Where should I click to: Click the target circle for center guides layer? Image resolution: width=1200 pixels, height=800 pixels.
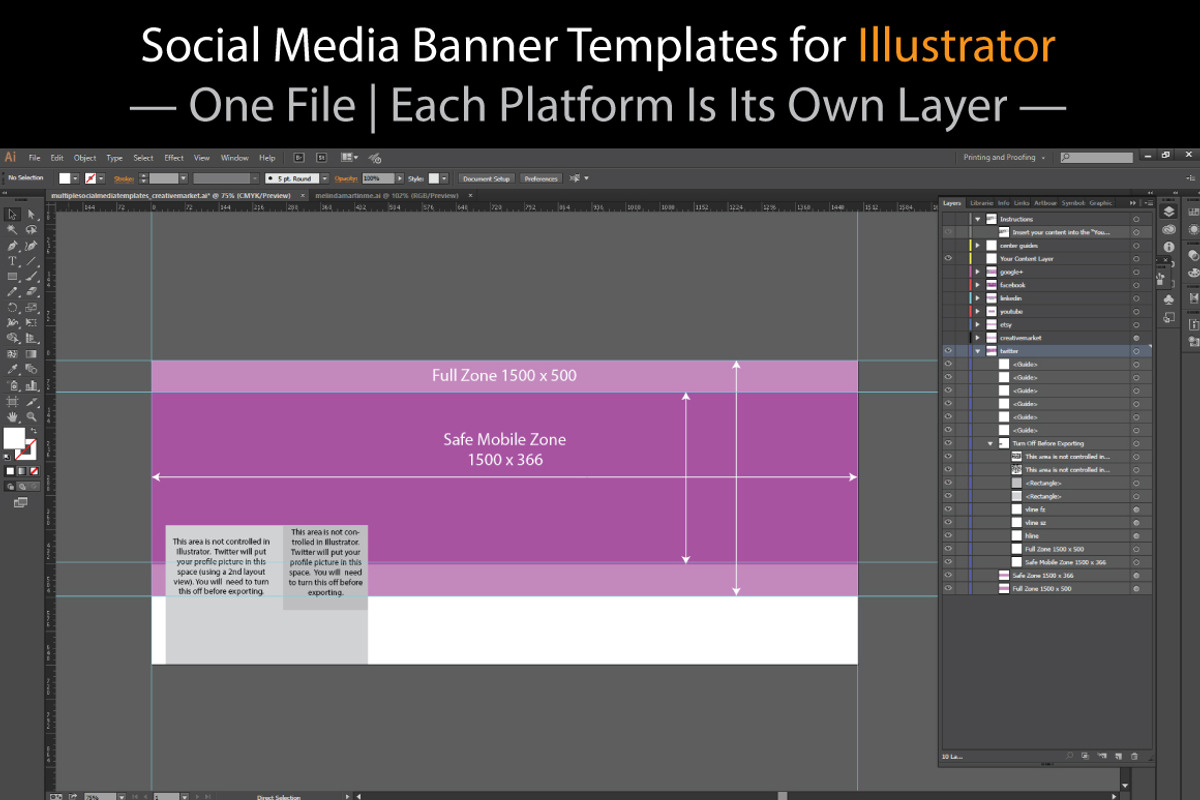[1136, 245]
